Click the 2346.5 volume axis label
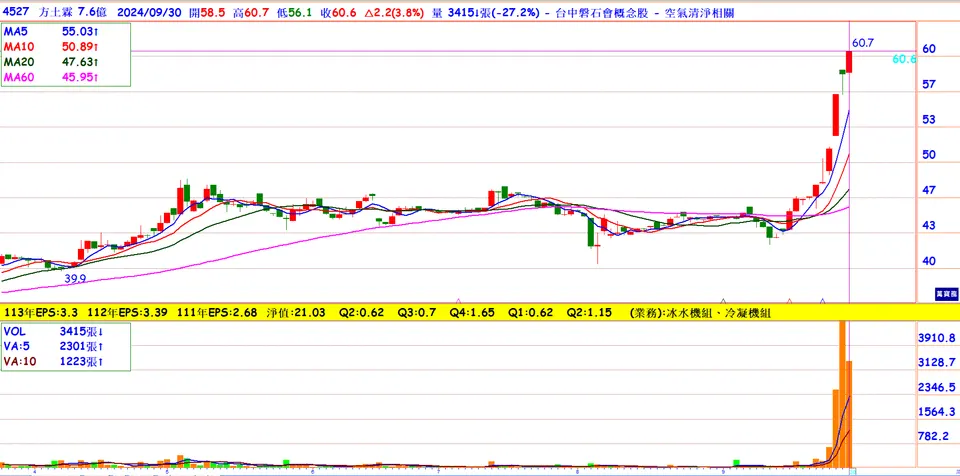 tap(937, 387)
